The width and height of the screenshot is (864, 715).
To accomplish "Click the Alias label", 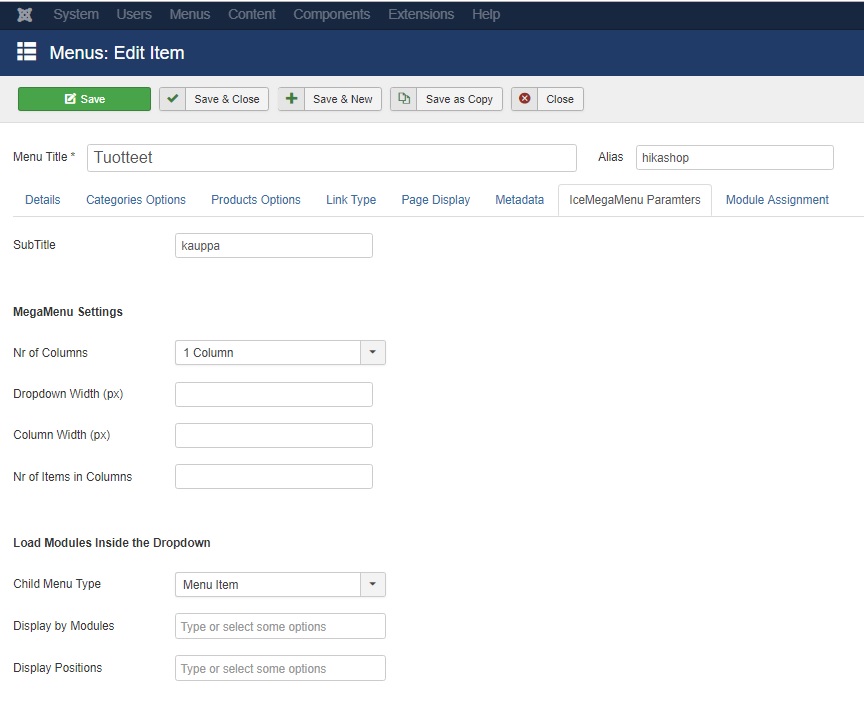I will pyautogui.click(x=611, y=157).
